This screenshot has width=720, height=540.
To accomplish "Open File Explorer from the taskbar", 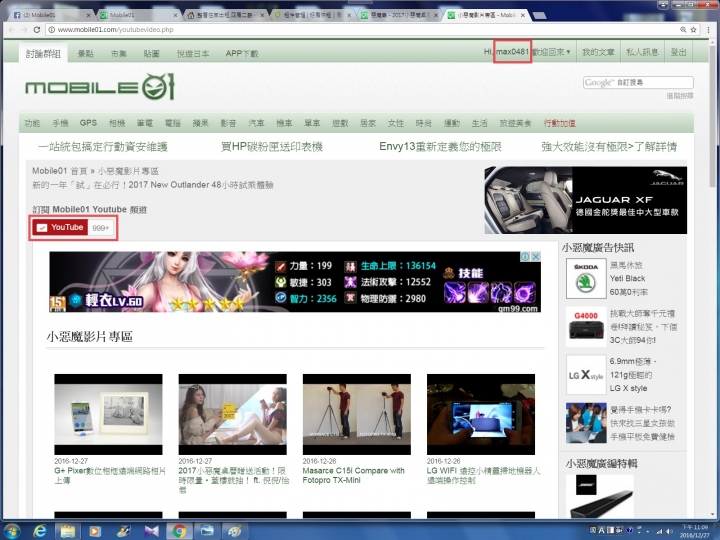I will (68, 531).
